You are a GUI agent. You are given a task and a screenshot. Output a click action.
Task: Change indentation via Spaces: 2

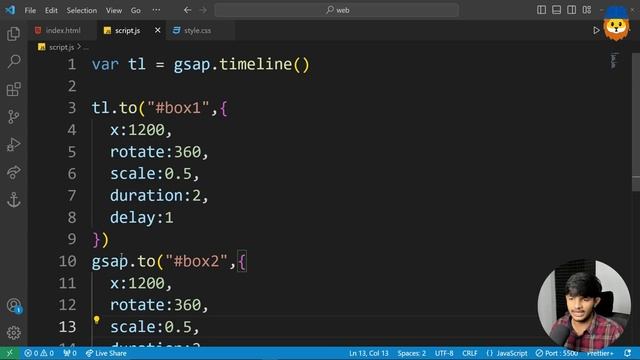point(412,353)
